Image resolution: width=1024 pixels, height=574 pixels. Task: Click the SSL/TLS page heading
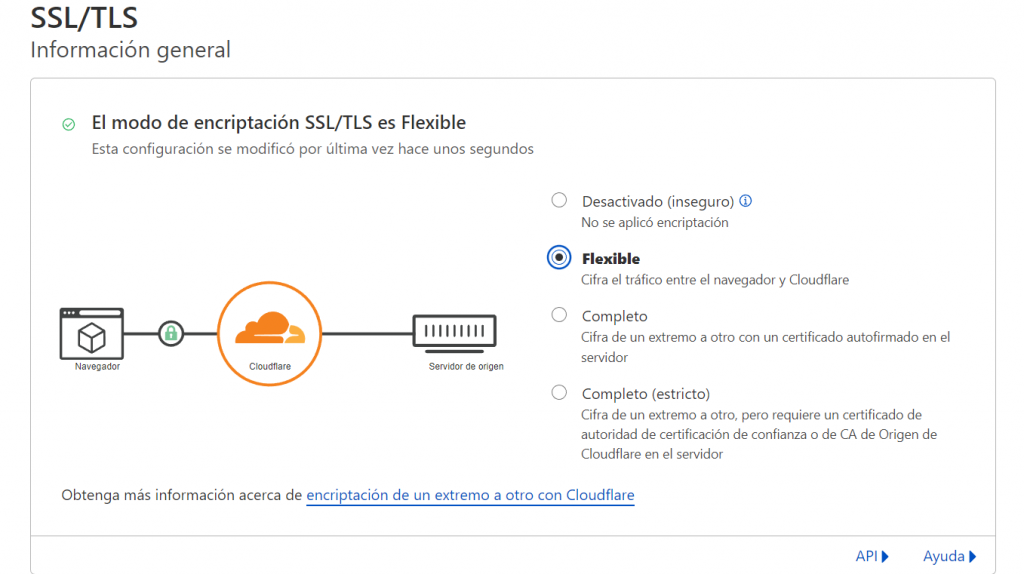click(85, 19)
